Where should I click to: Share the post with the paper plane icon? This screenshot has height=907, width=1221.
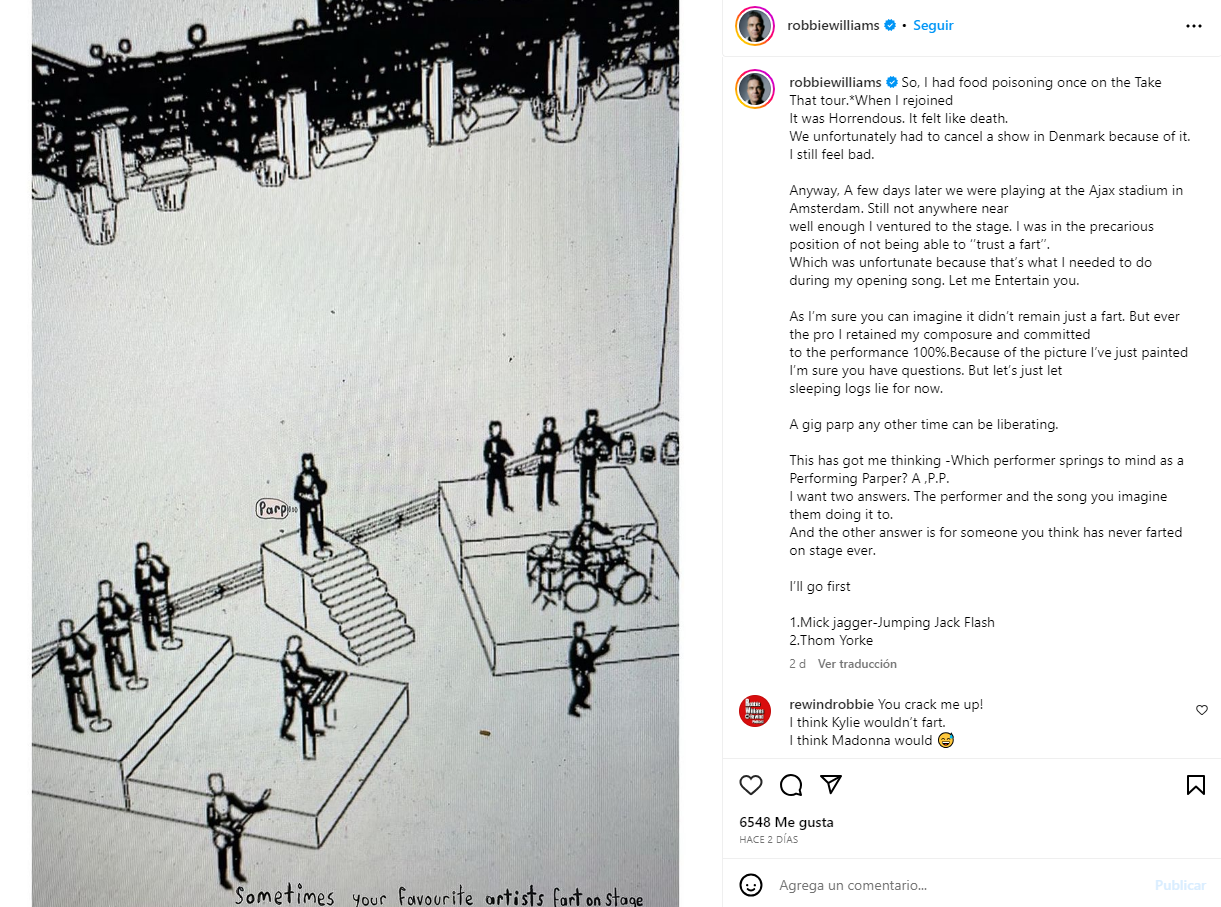point(830,784)
